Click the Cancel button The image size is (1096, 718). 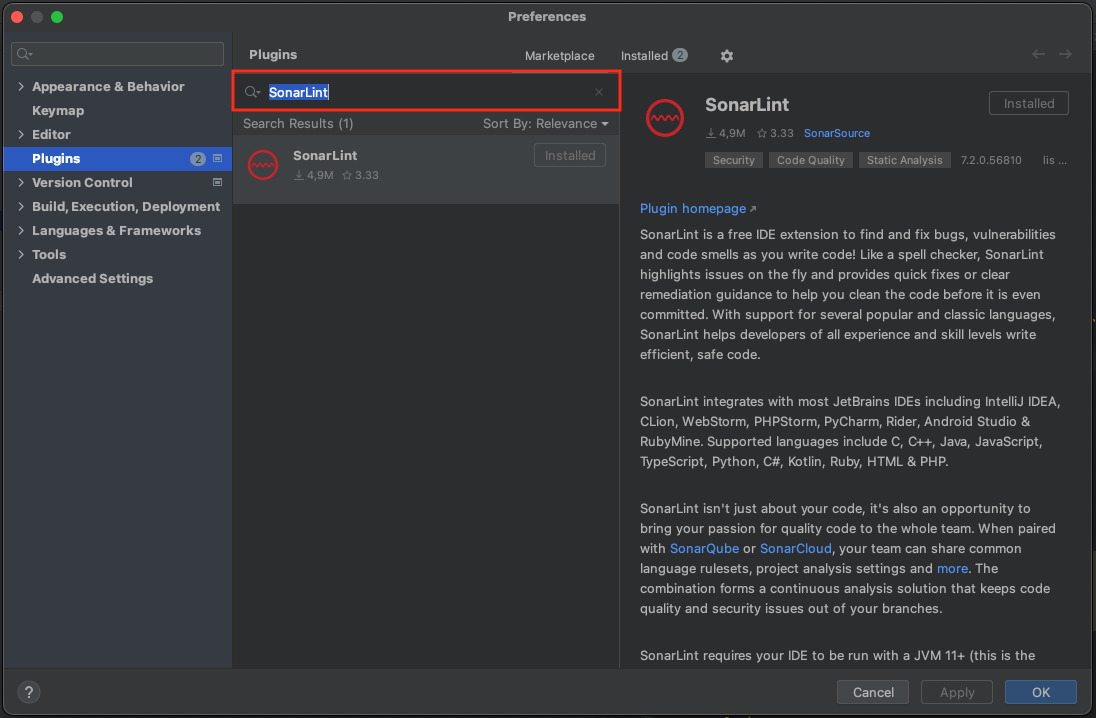tap(873, 692)
